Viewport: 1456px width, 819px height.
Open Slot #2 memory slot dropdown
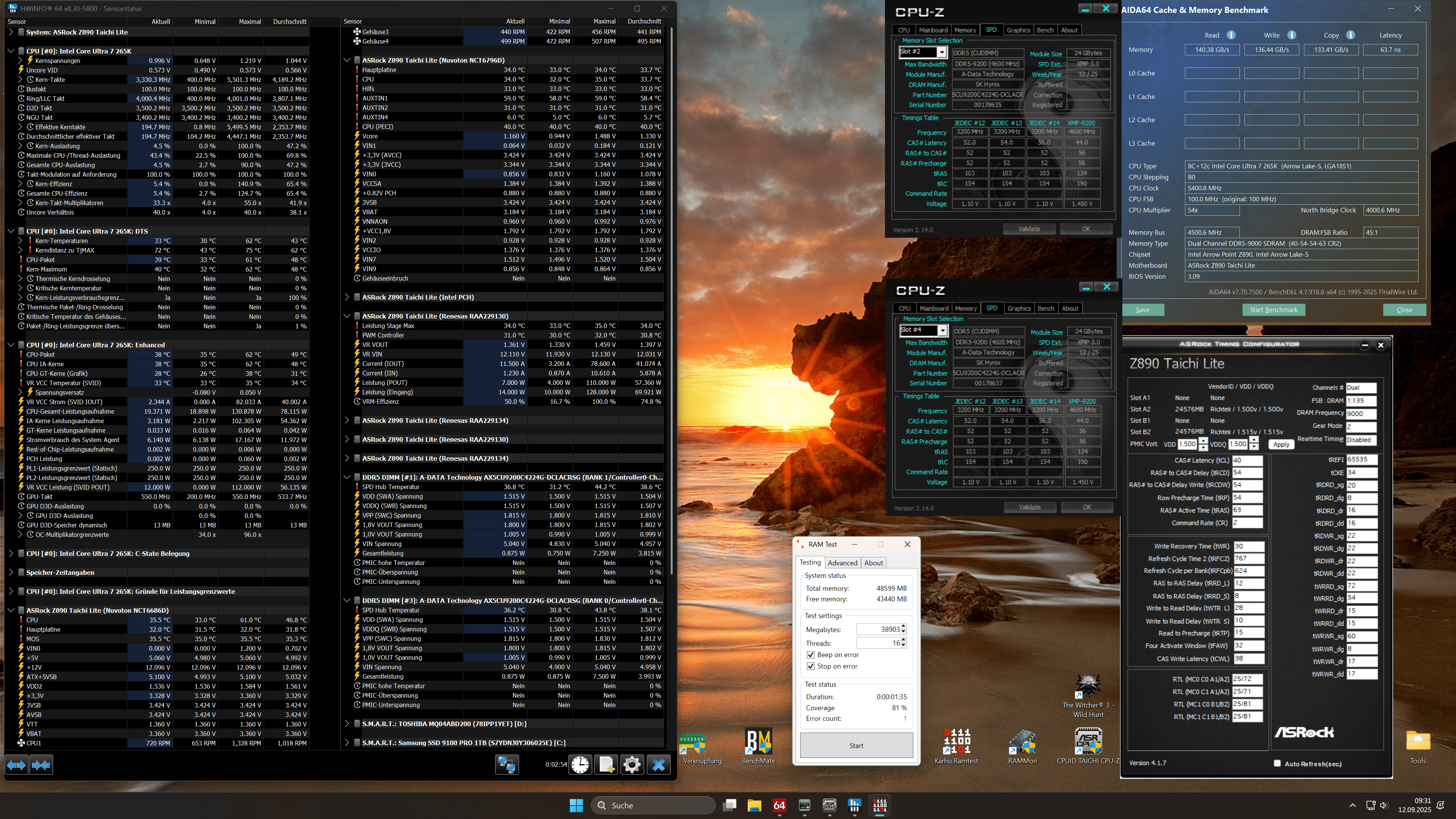[941, 52]
